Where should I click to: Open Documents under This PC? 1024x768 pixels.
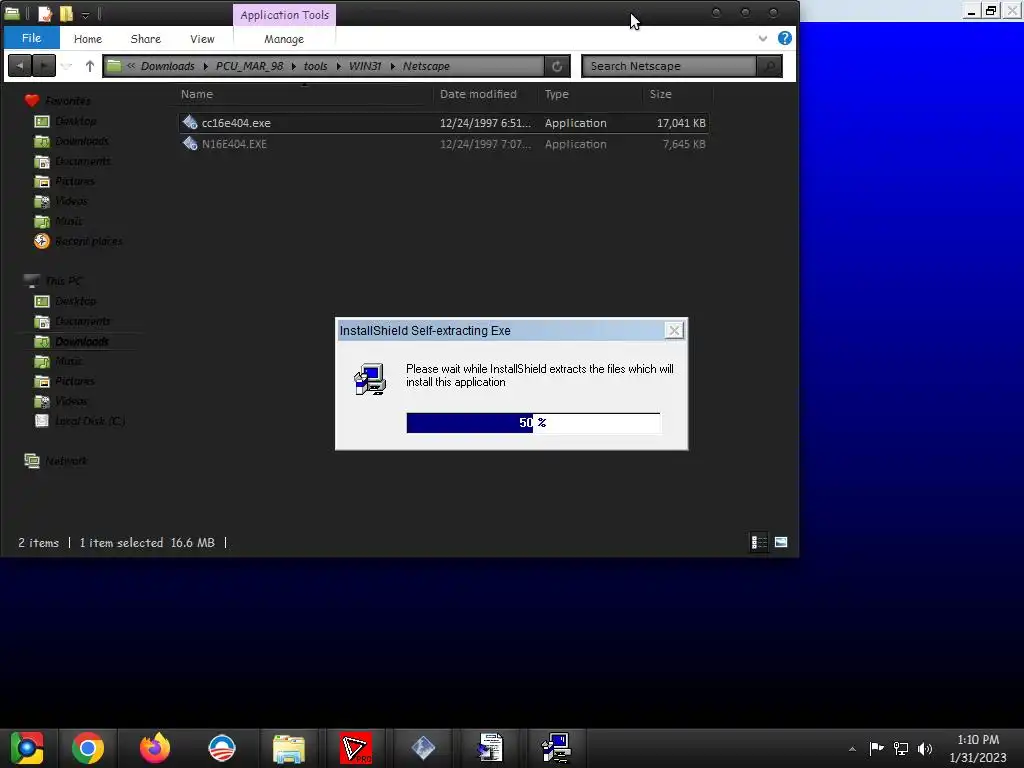tap(82, 321)
